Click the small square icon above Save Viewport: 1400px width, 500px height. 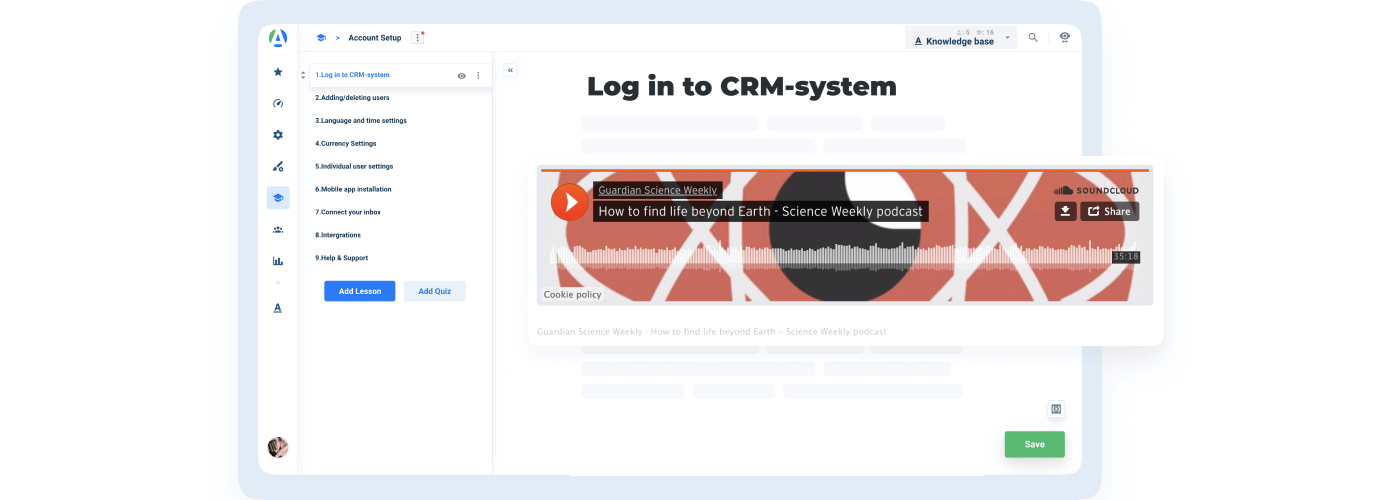(1056, 409)
